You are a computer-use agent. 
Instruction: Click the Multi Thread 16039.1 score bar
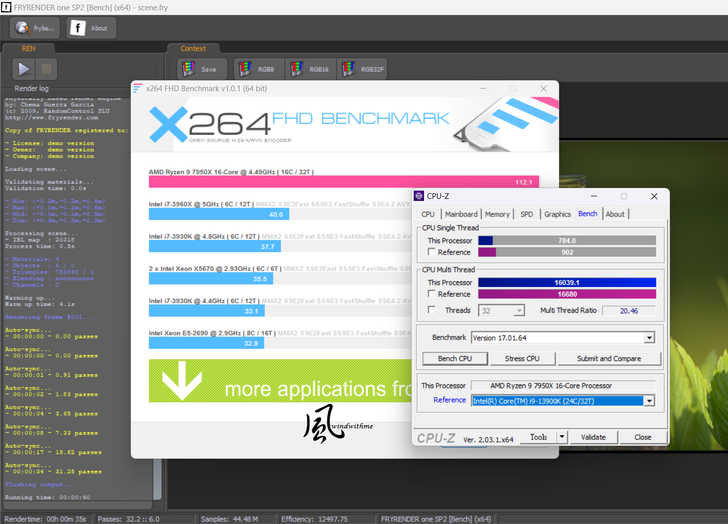pyautogui.click(x=567, y=282)
